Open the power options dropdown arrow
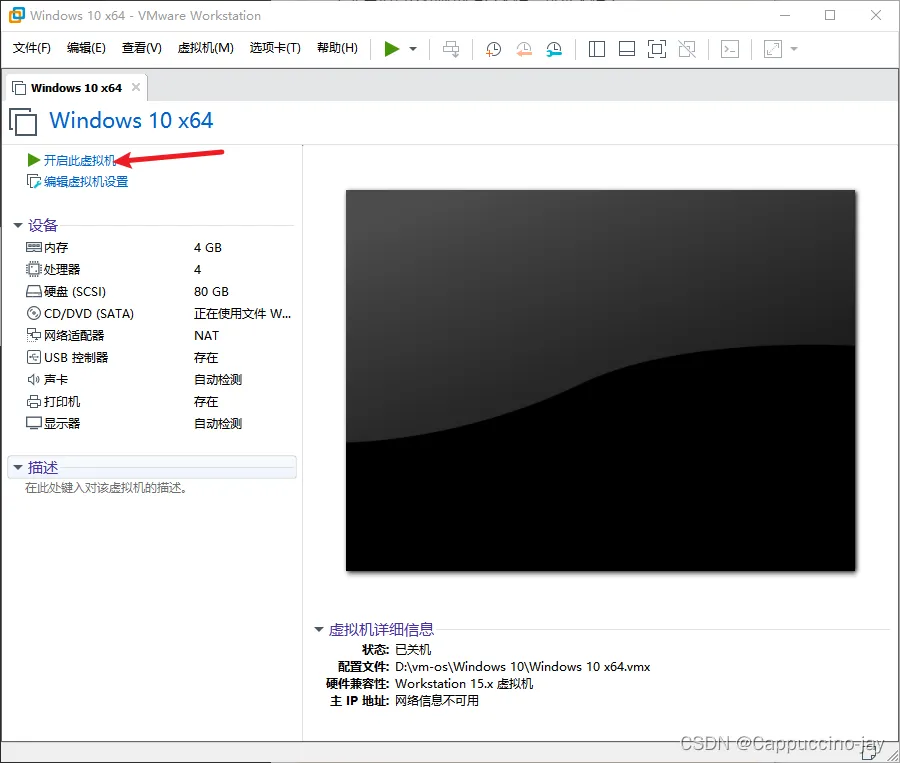Screen dimensions: 900x763 click(413, 49)
